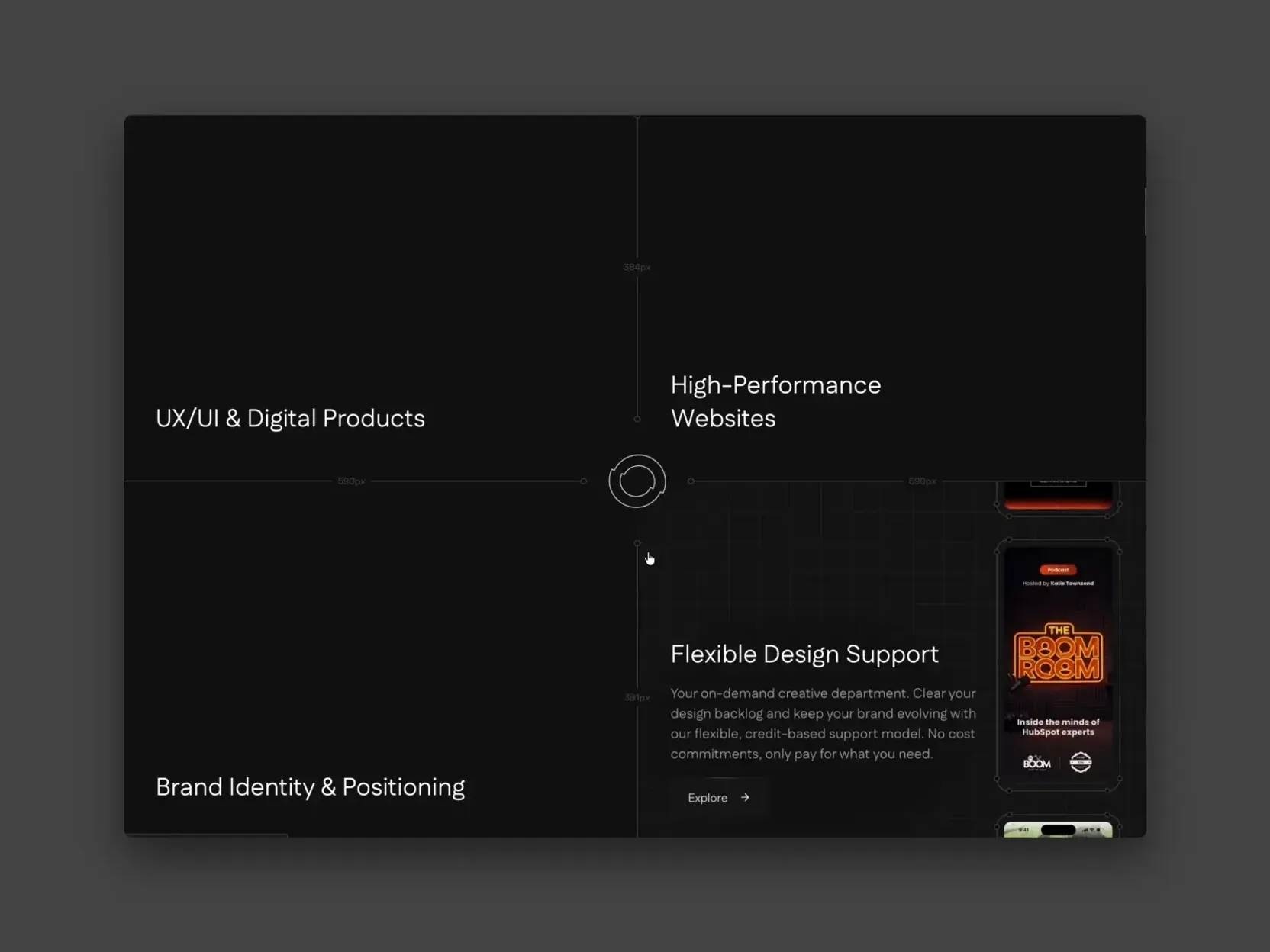Click the BOOM logo at the phone mockup bottom
The height and width of the screenshot is (952, 1270).
pyautogui.click(x=1036, y=762)
